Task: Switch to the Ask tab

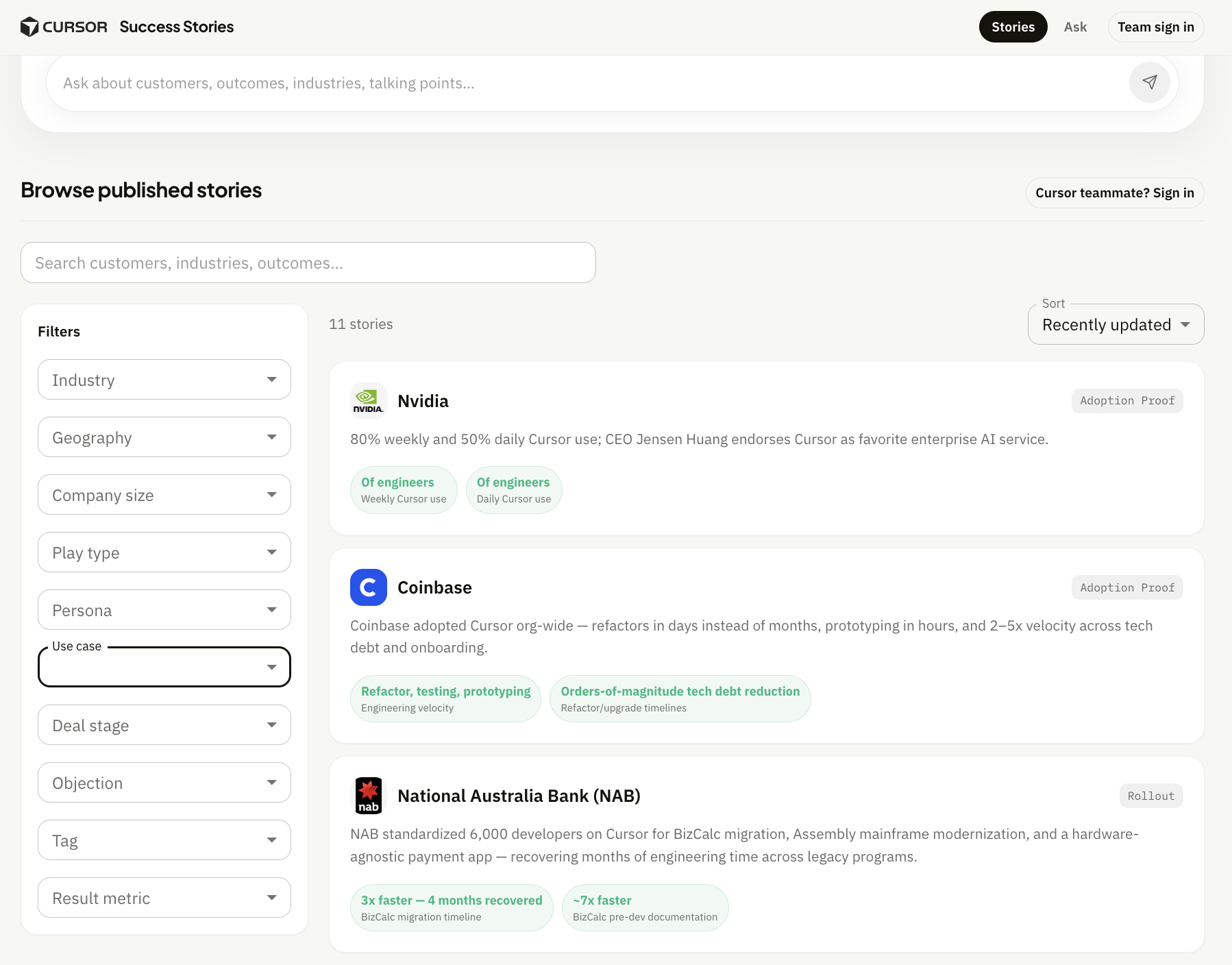Action: click(1075, 27)
